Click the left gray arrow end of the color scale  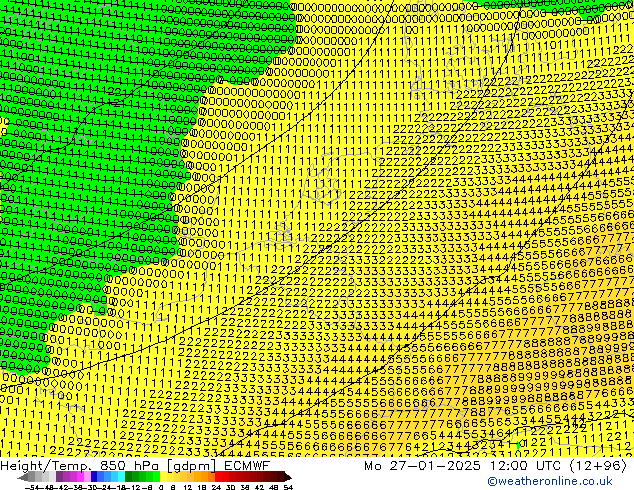pyautogui.click(x=22, y=477)
